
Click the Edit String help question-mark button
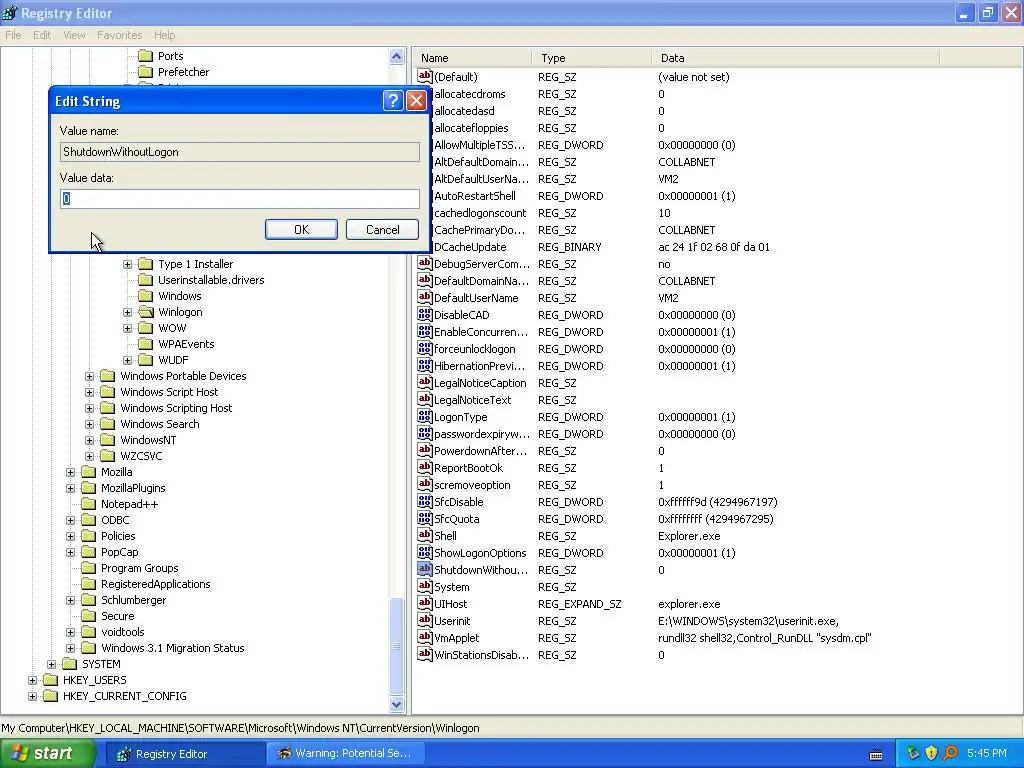click(392, 101)
